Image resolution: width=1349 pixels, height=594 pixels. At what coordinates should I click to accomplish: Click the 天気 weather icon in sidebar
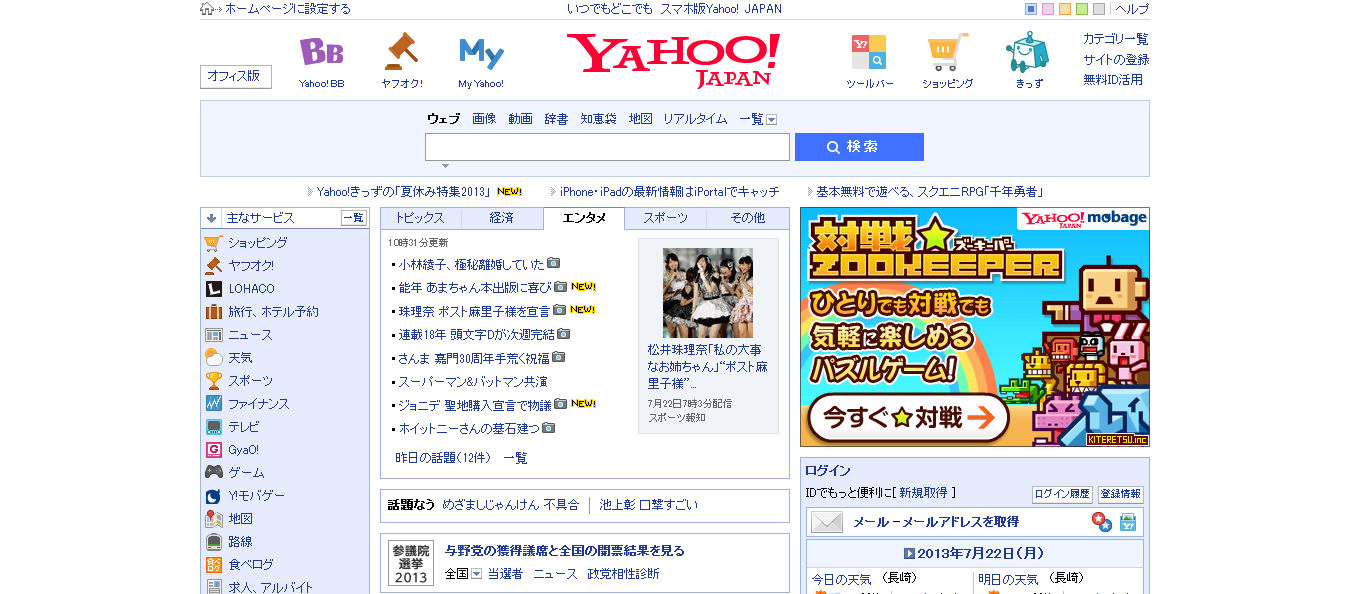coord(213,358)
